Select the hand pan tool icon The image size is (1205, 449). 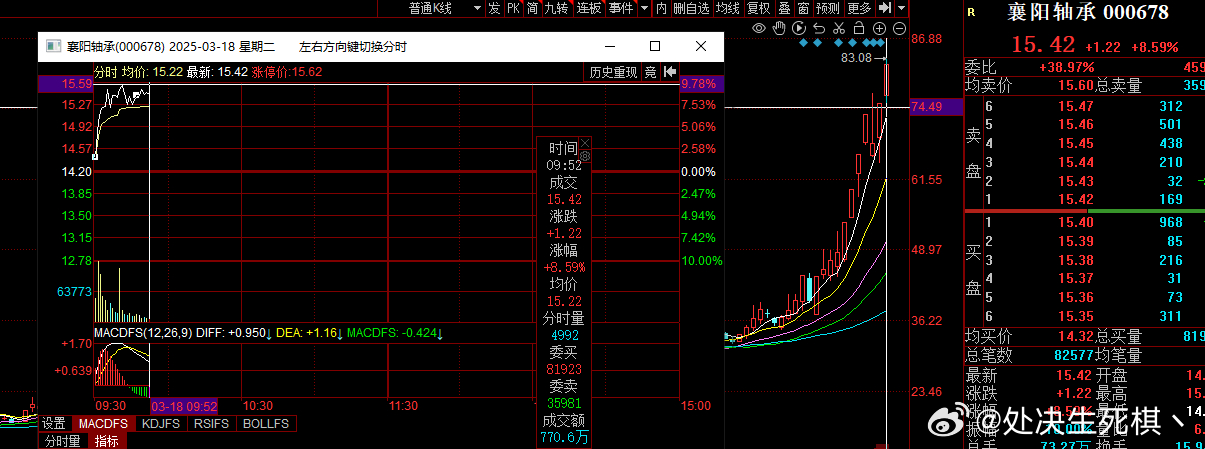tap(779, 28)
